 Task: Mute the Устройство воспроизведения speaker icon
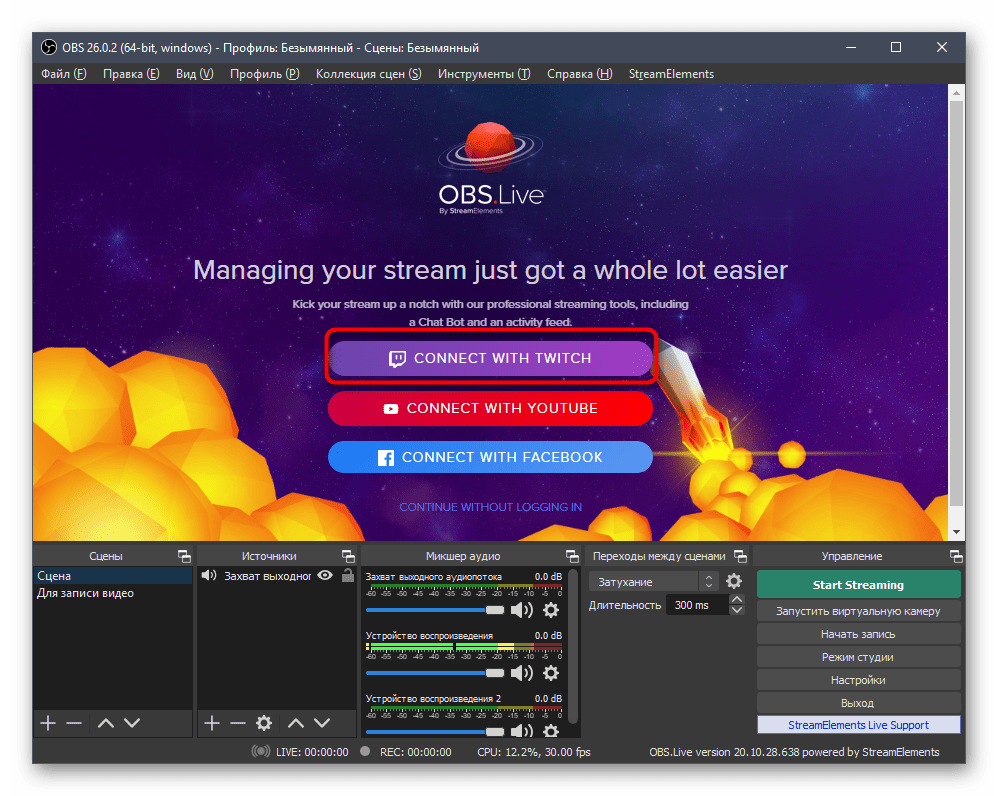pyautogui.click(x=522, y=673)
